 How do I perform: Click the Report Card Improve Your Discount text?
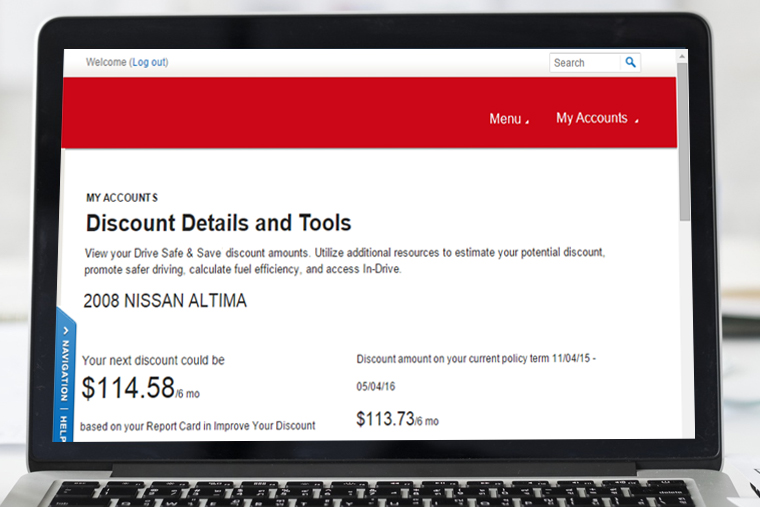(198, 426)
